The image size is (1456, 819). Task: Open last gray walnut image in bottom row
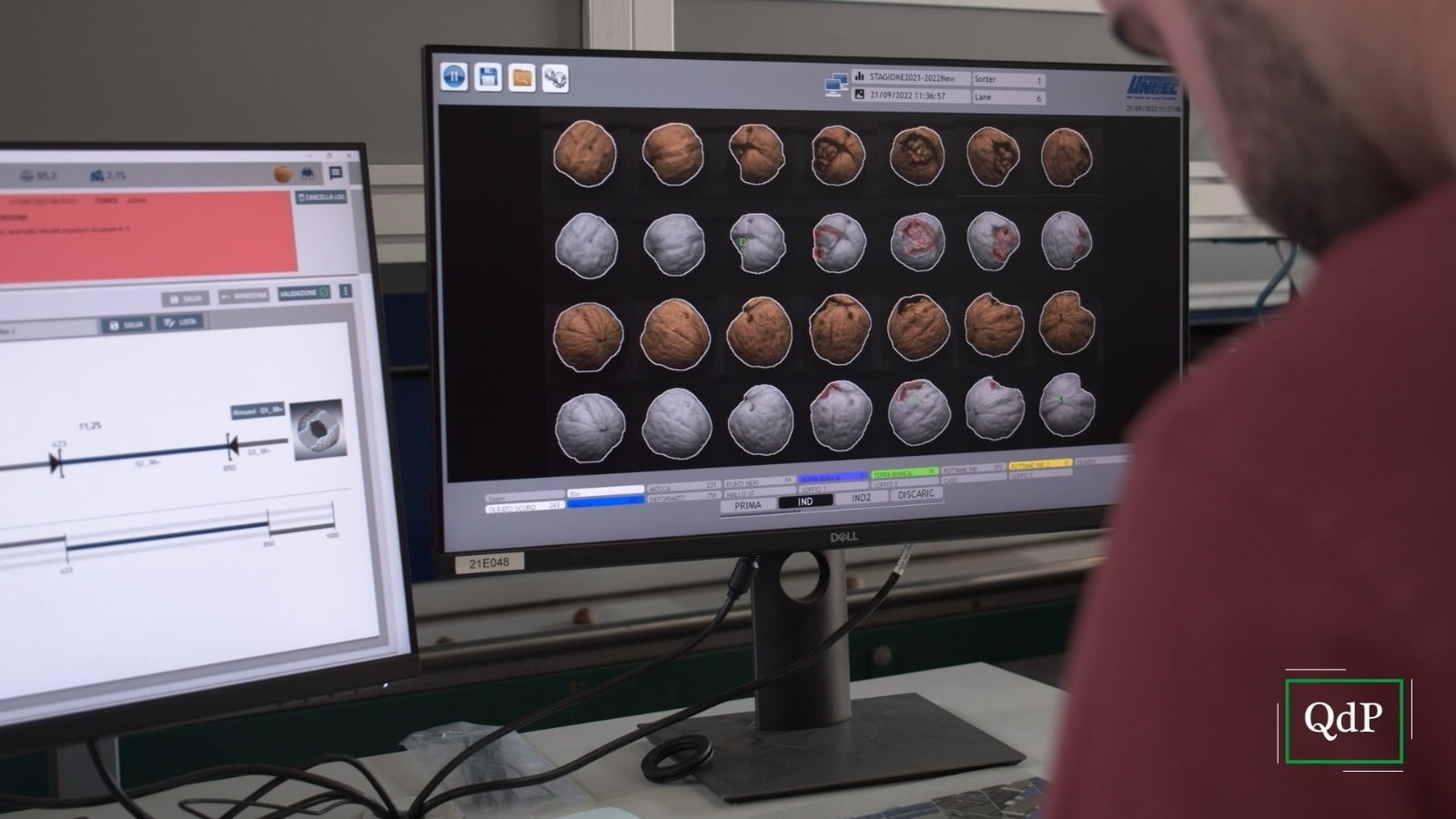[x=1067, y=404]
